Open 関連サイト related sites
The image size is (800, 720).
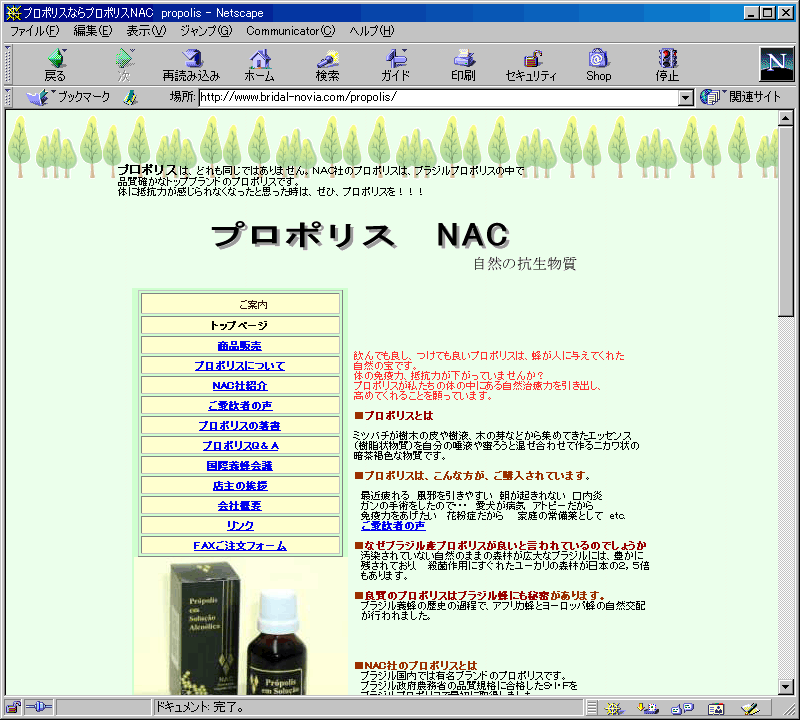(740, 96)
